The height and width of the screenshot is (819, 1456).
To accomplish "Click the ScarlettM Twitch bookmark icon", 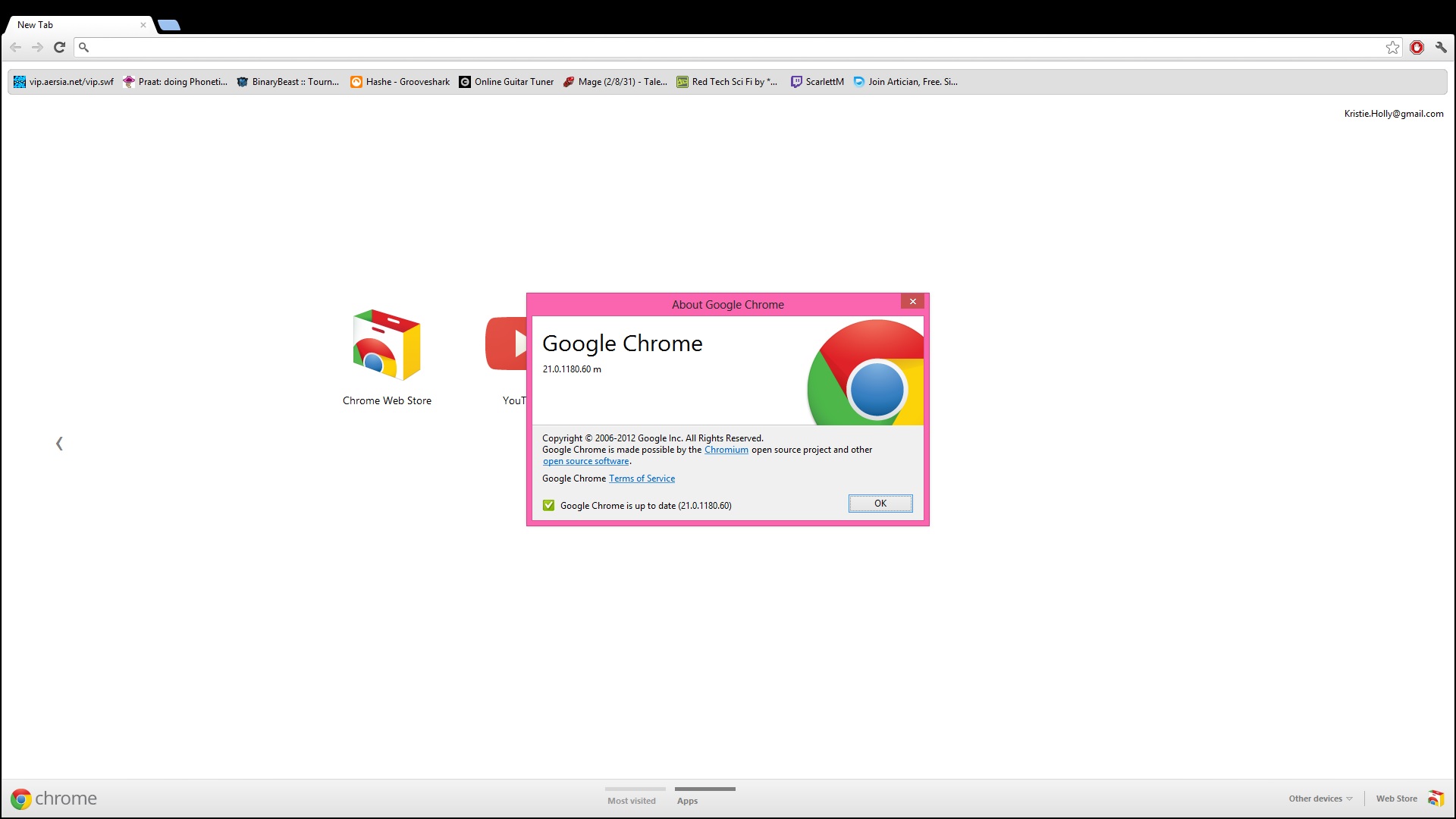I will click(797, 82).
